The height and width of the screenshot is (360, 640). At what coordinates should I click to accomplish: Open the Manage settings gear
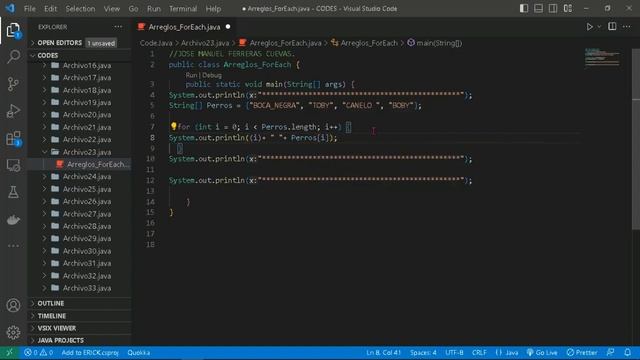click(x=13, y=332)
